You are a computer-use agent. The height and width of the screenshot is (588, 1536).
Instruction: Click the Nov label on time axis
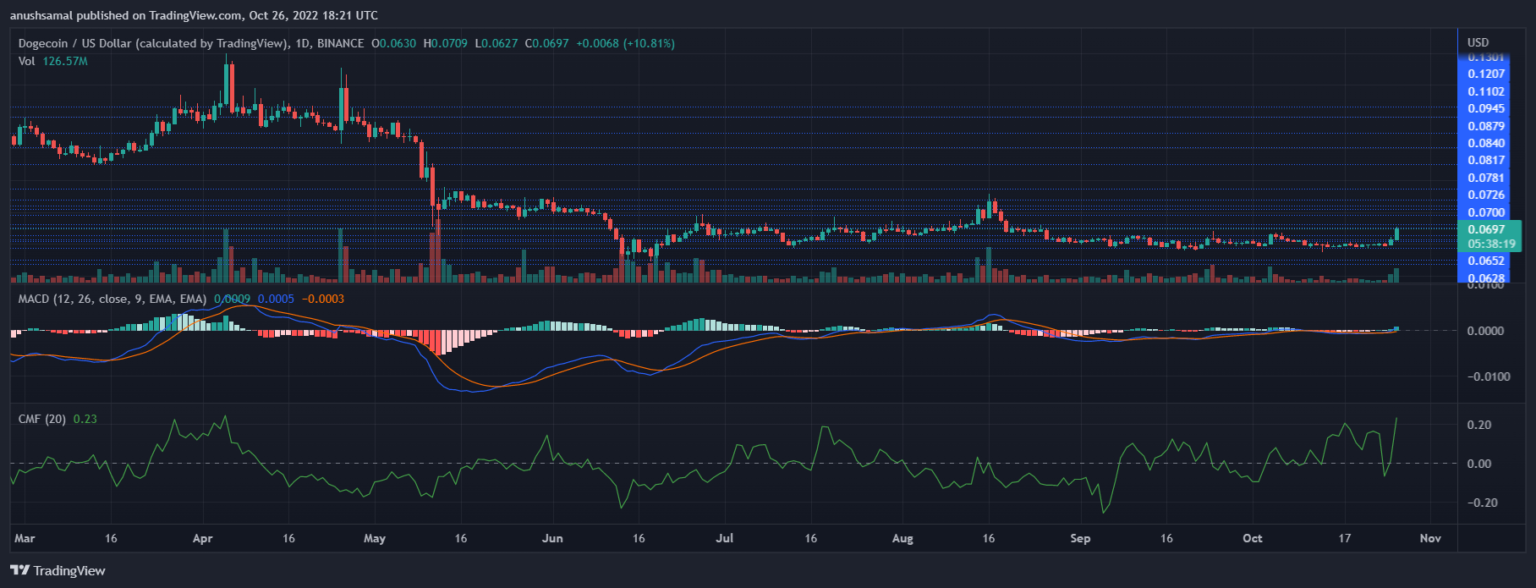pos(1430,538)
